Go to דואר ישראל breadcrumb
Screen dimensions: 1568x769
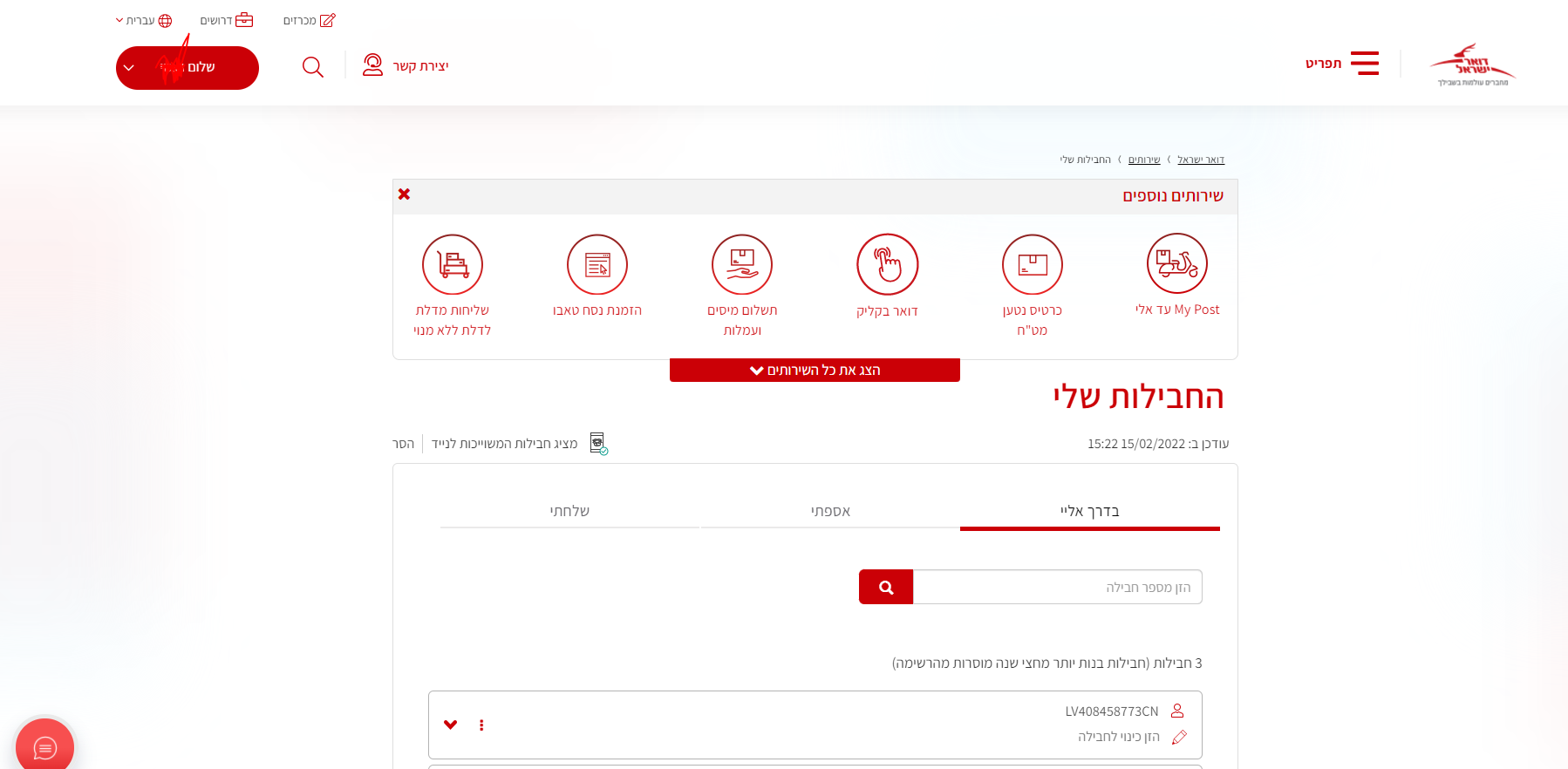[x=1201, y=160]
